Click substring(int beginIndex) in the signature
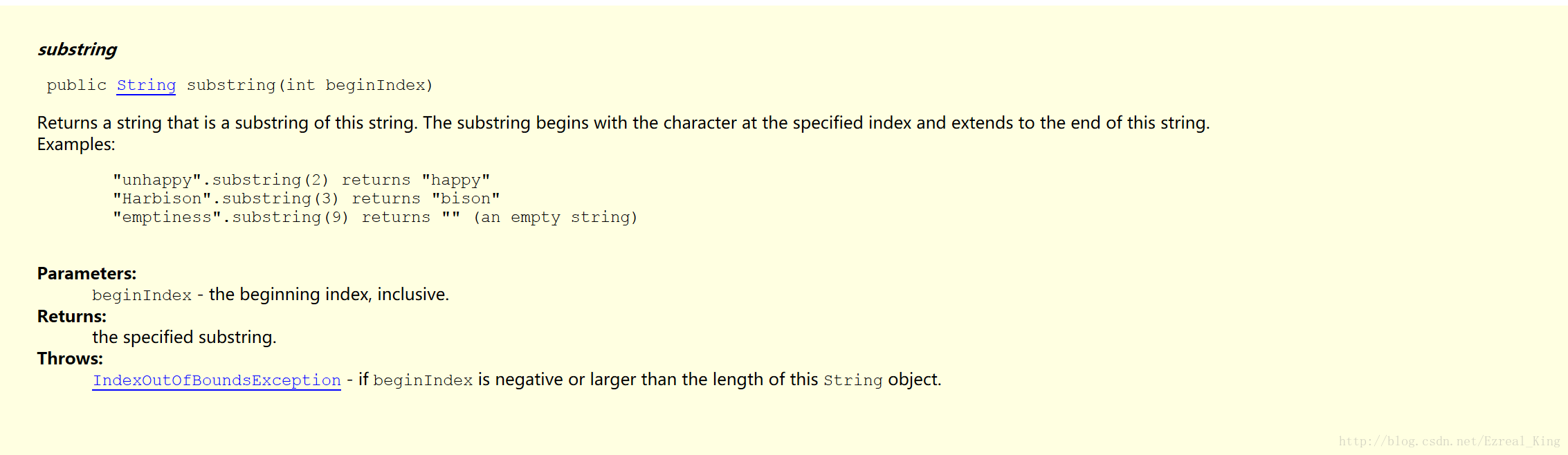 pyautogui.click(x=309, y=85)
